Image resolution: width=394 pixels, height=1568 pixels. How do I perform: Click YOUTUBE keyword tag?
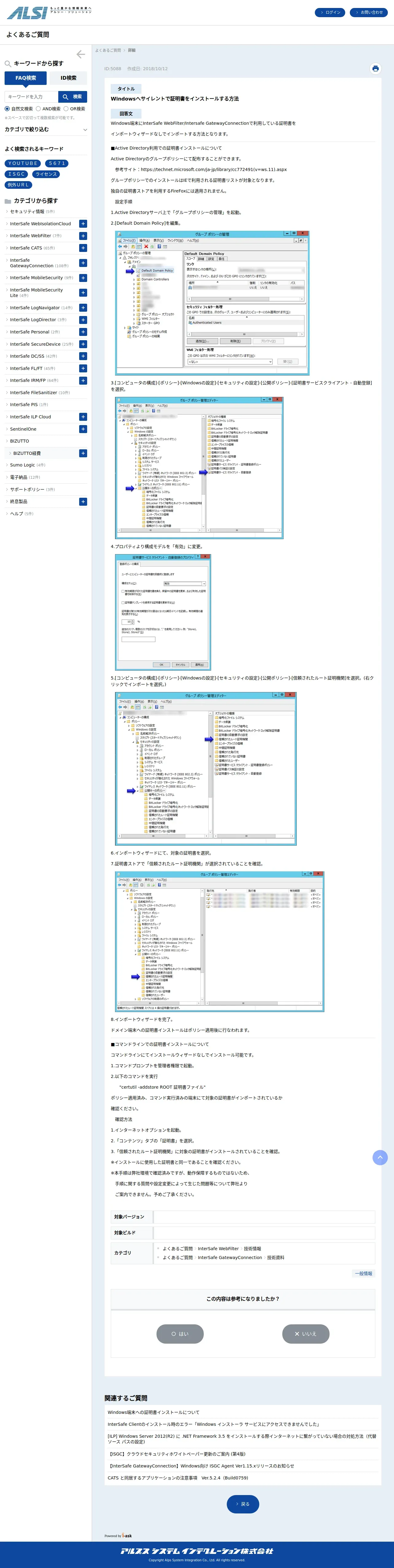22,163
